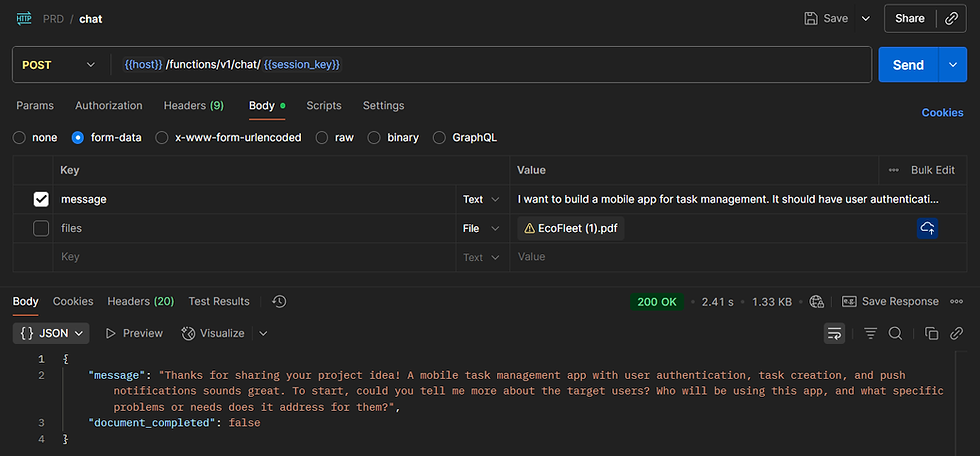The height and width of the screenshot is (456, 980).
Task: Open the table options ellipsis near Bulk Edit
Action: pyautogui.click(x=894, y=170)
